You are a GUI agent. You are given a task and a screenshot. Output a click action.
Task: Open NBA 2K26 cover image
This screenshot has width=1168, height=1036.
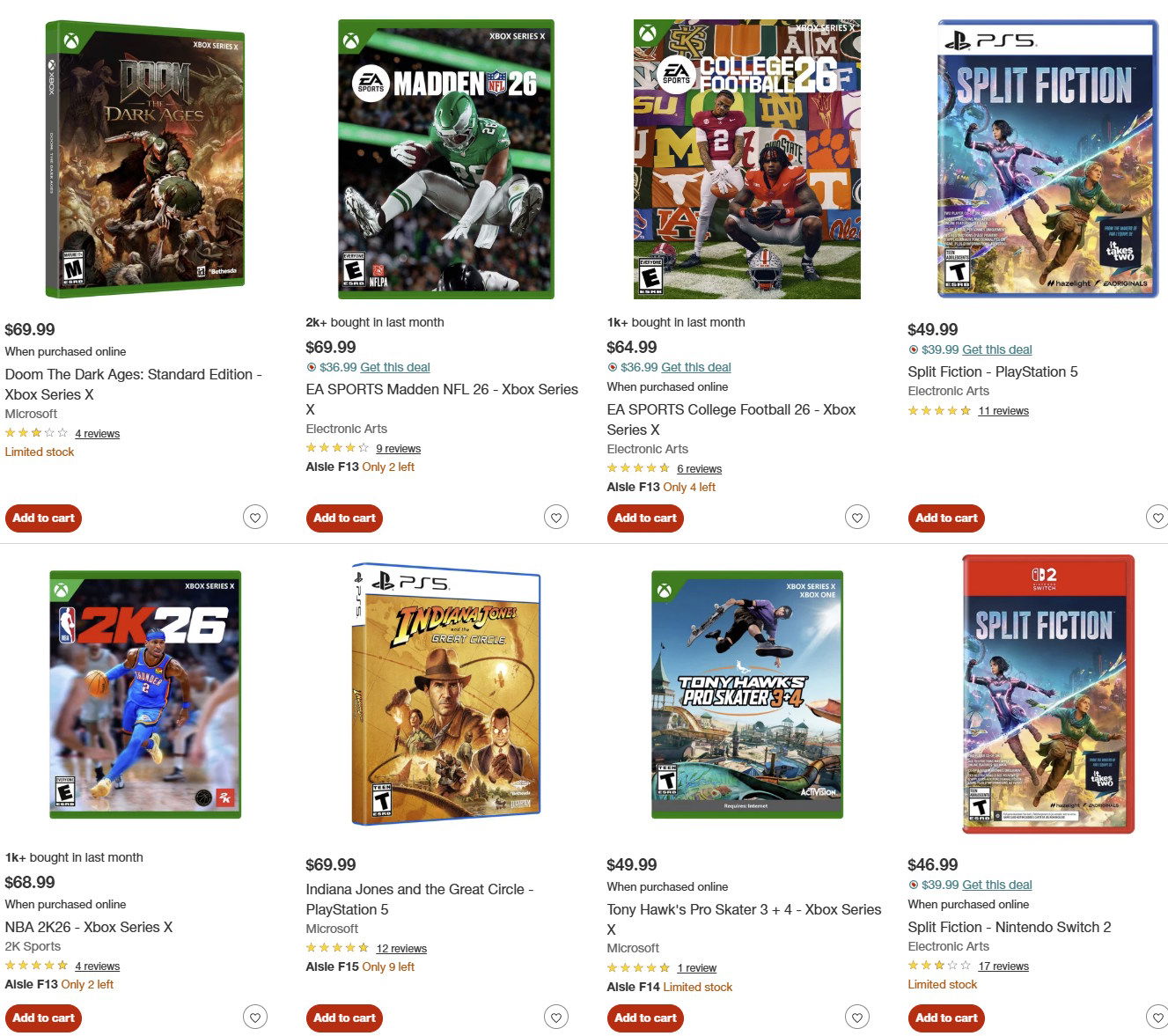pos(145,694)
